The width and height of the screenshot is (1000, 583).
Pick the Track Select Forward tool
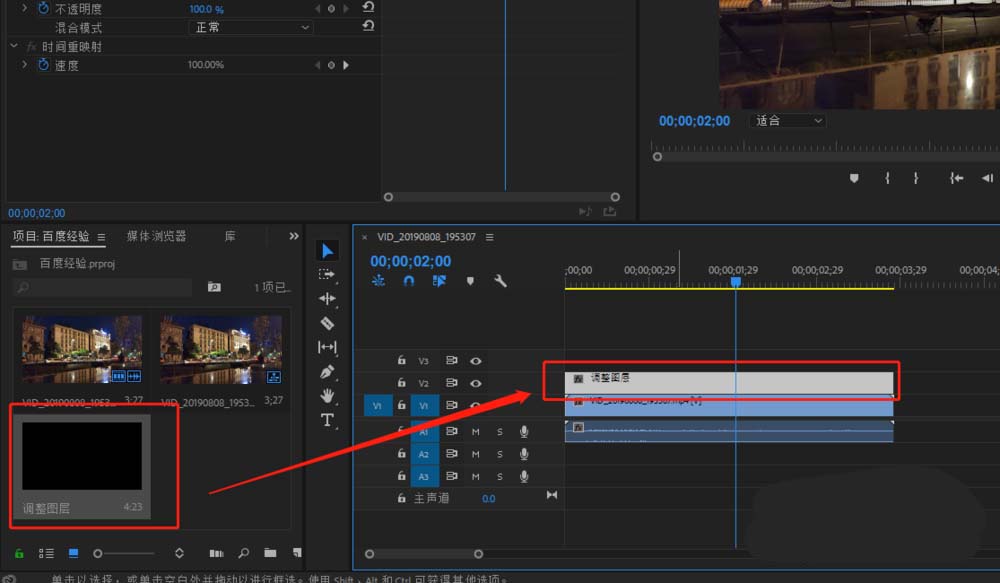click(327, 274)
